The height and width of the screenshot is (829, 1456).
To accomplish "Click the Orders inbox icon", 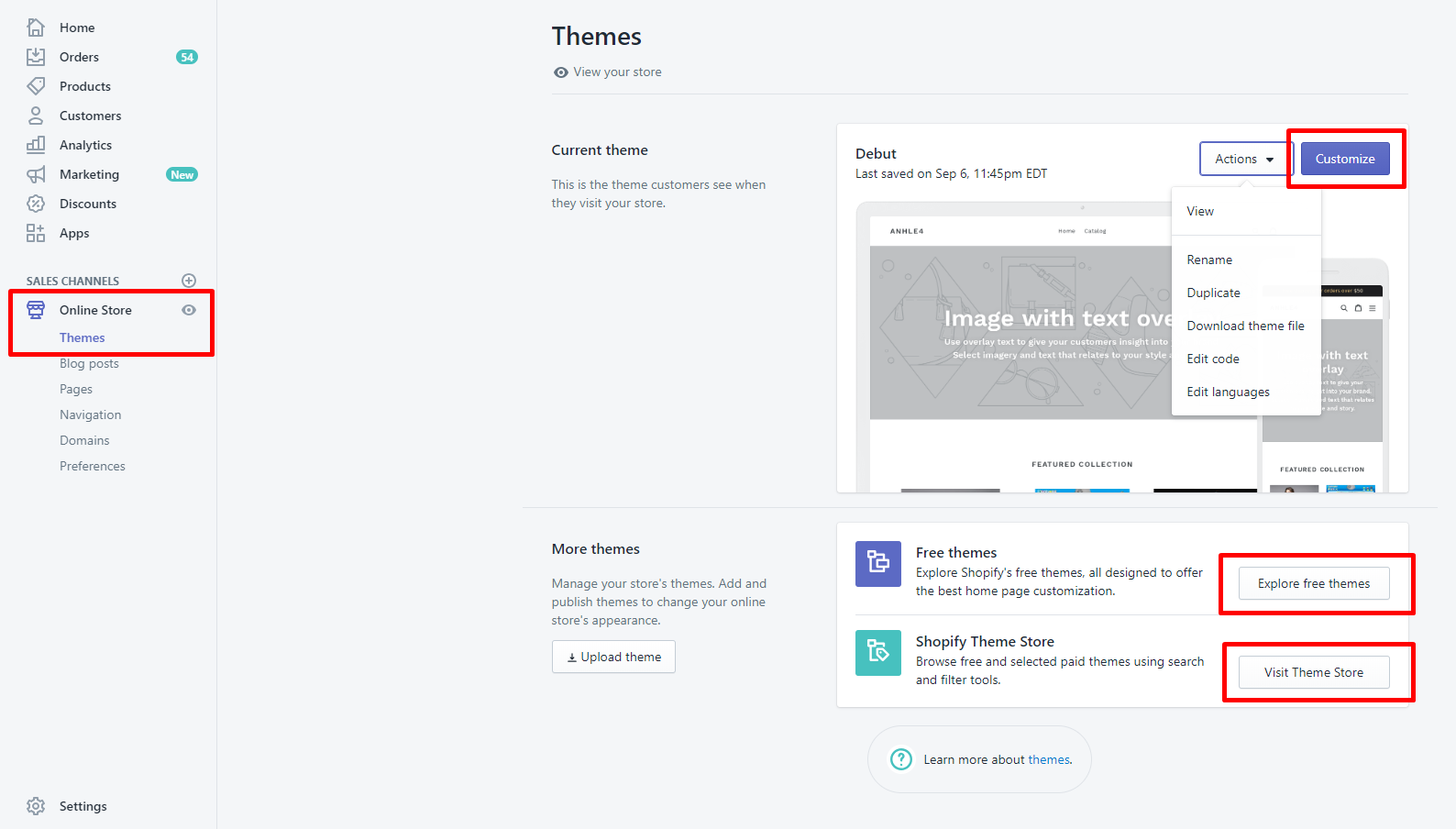I will tap(36, 57).
